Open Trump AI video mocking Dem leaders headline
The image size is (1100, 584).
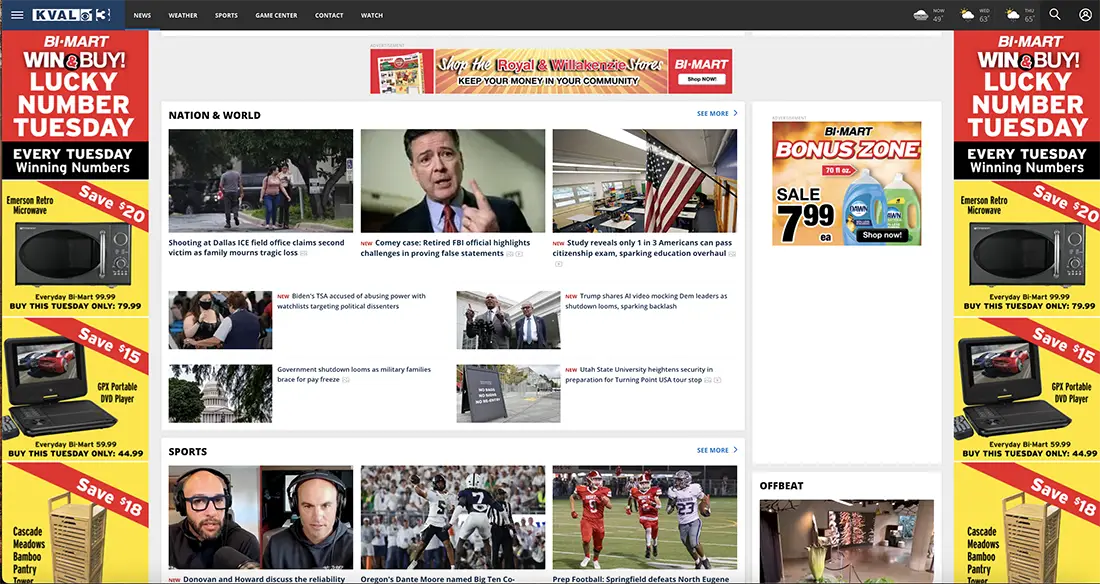point(646,301)
